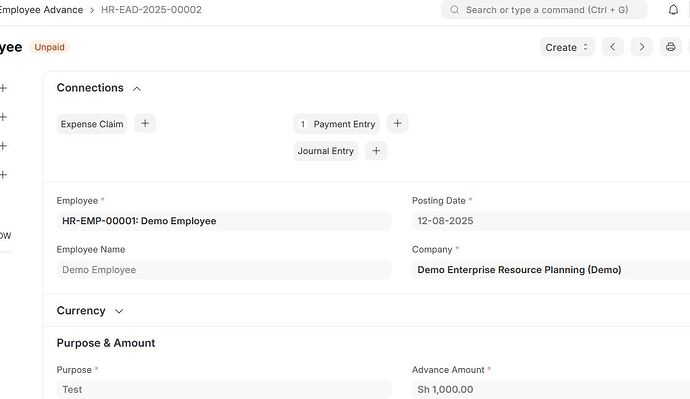The image size is (690, 399).
Task: Click the Purpose & Amount heading
Action: click(x=106, y=343)
